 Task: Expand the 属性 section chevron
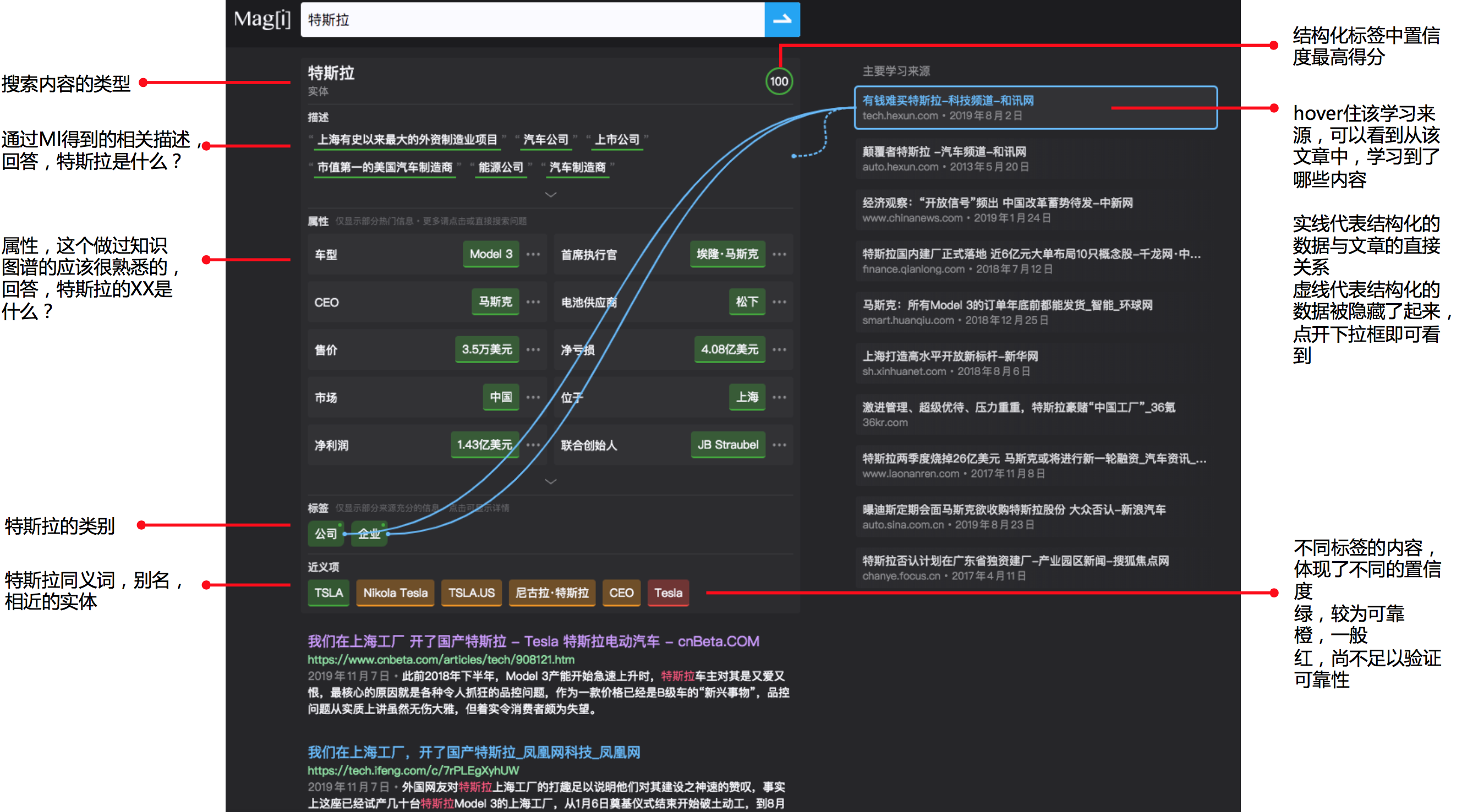pos(550,482)
